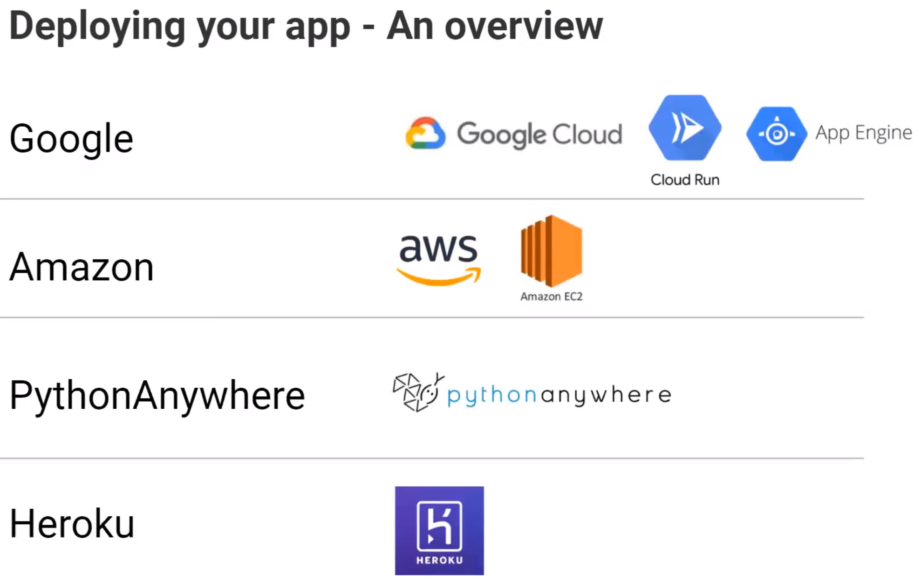Select the 'Heroku' row heading

(72, 524)
